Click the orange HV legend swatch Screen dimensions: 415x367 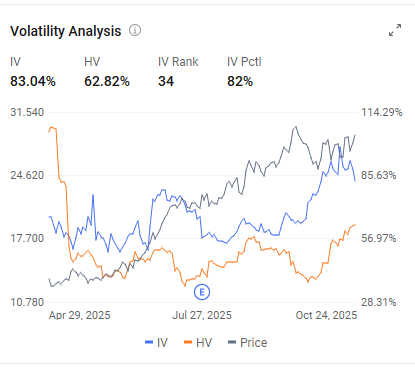pos(188,343)
